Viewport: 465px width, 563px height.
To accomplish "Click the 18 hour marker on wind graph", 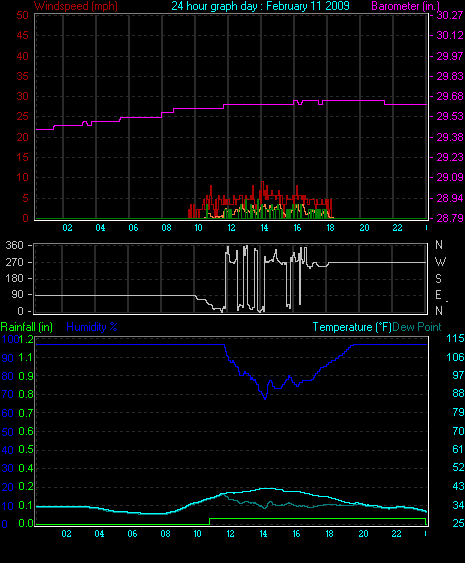I will (330, 228).
